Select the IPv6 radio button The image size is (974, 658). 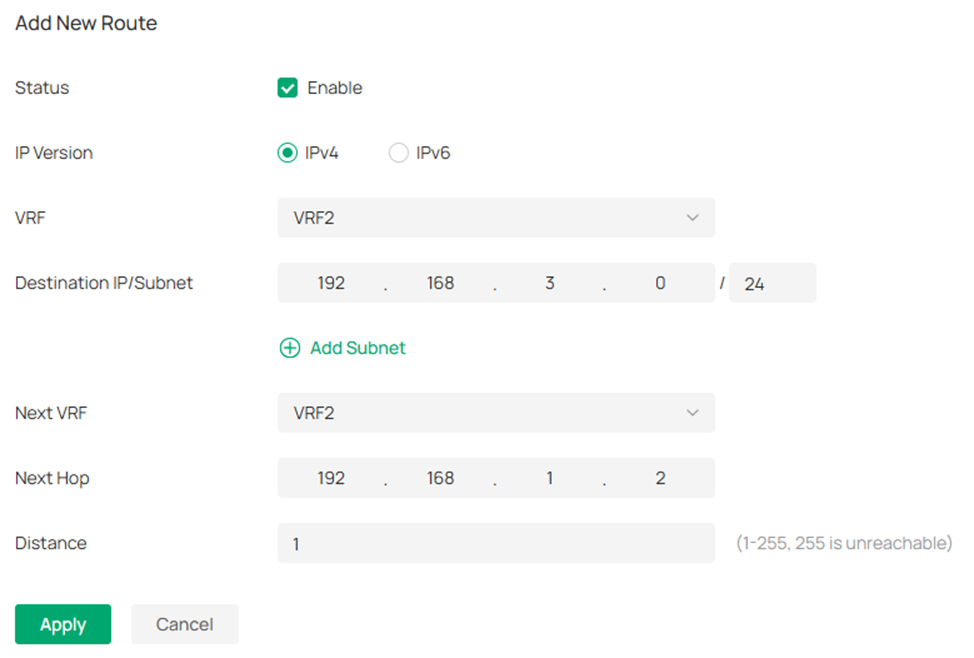pos(398,152)
